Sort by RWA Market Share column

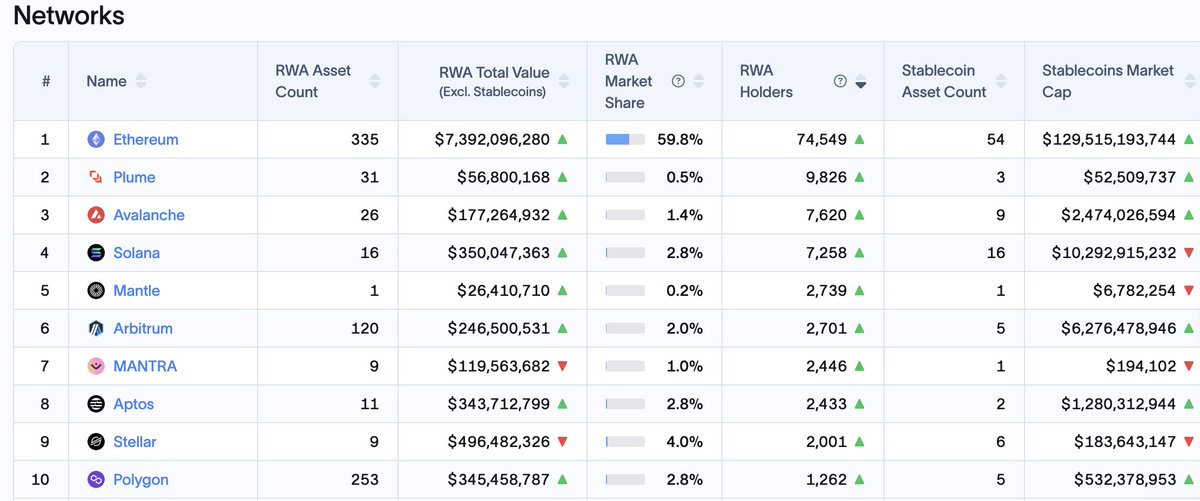tap(698, 81)
